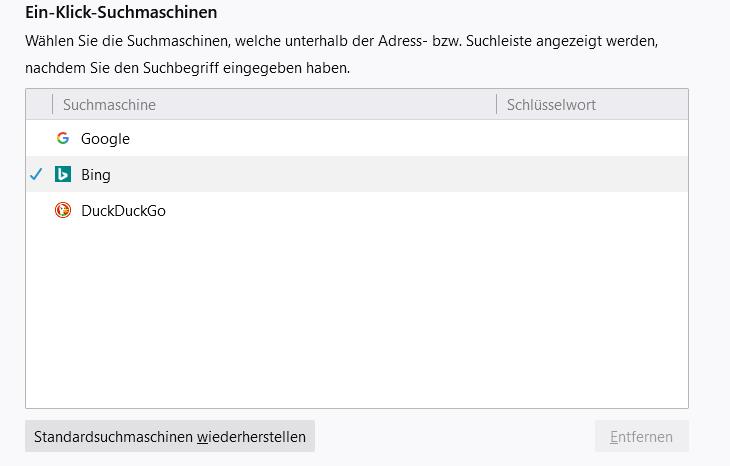Screen dimensions: 730x466
Task: Click the Schlüsselwort cell for DuckDuckGo
Action: pos(590,210)
